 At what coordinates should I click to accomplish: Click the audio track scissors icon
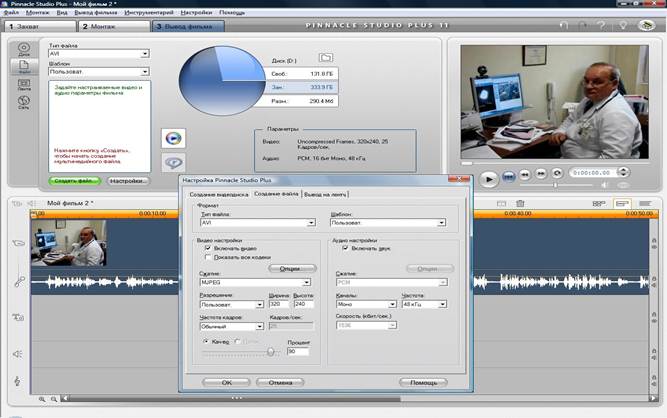[x=19, y=281]
